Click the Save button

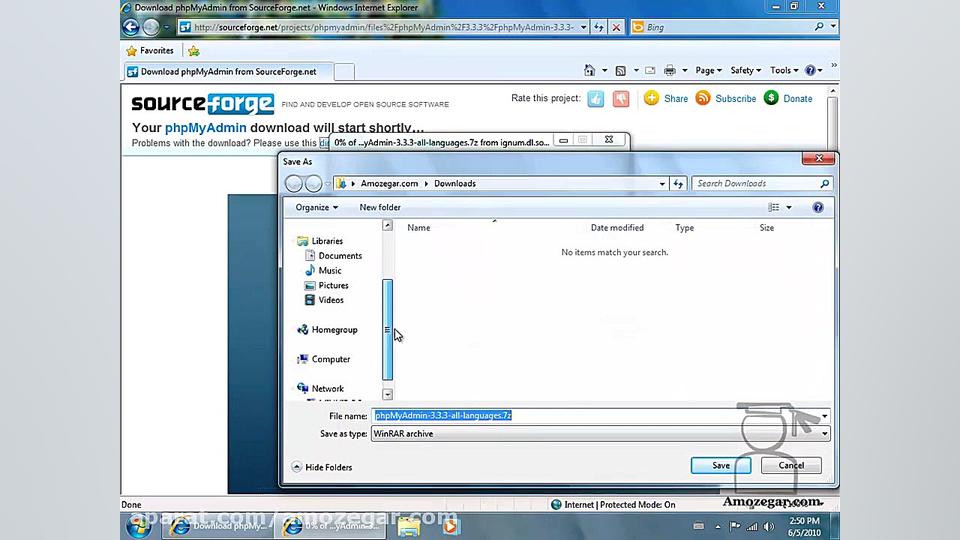pyautogui.click(x=721, y=465)
